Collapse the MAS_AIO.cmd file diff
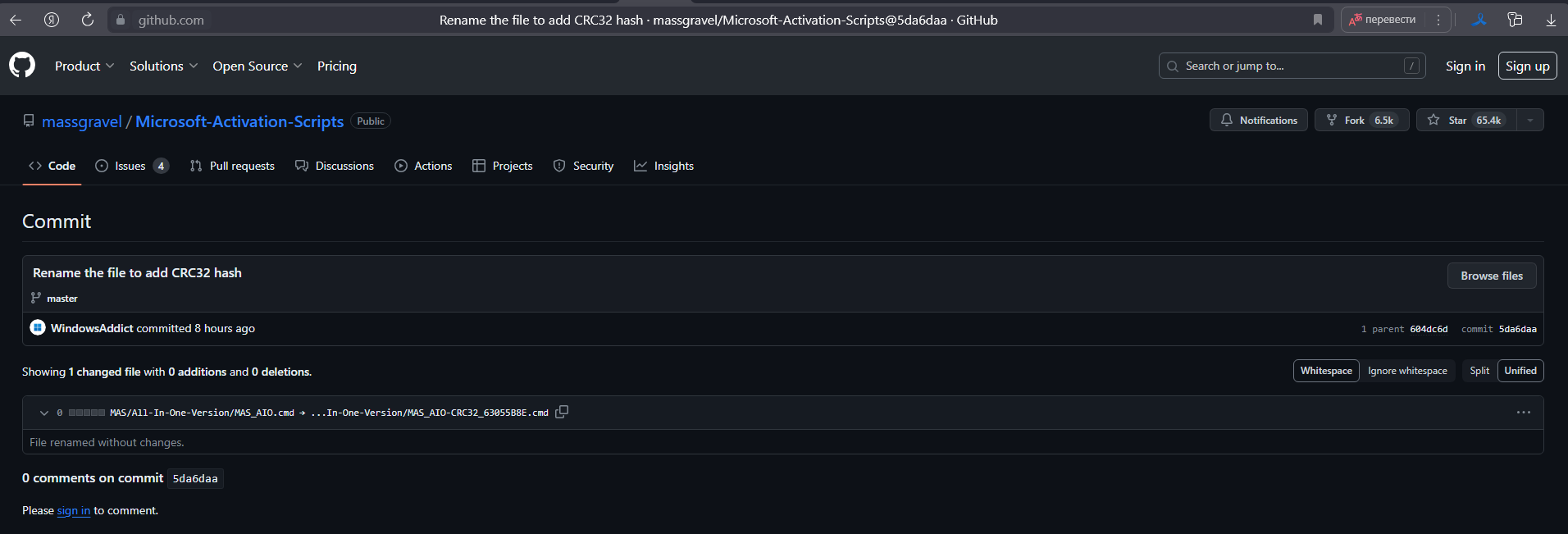This screenshot has height=534, width=1568. point(44,413)
